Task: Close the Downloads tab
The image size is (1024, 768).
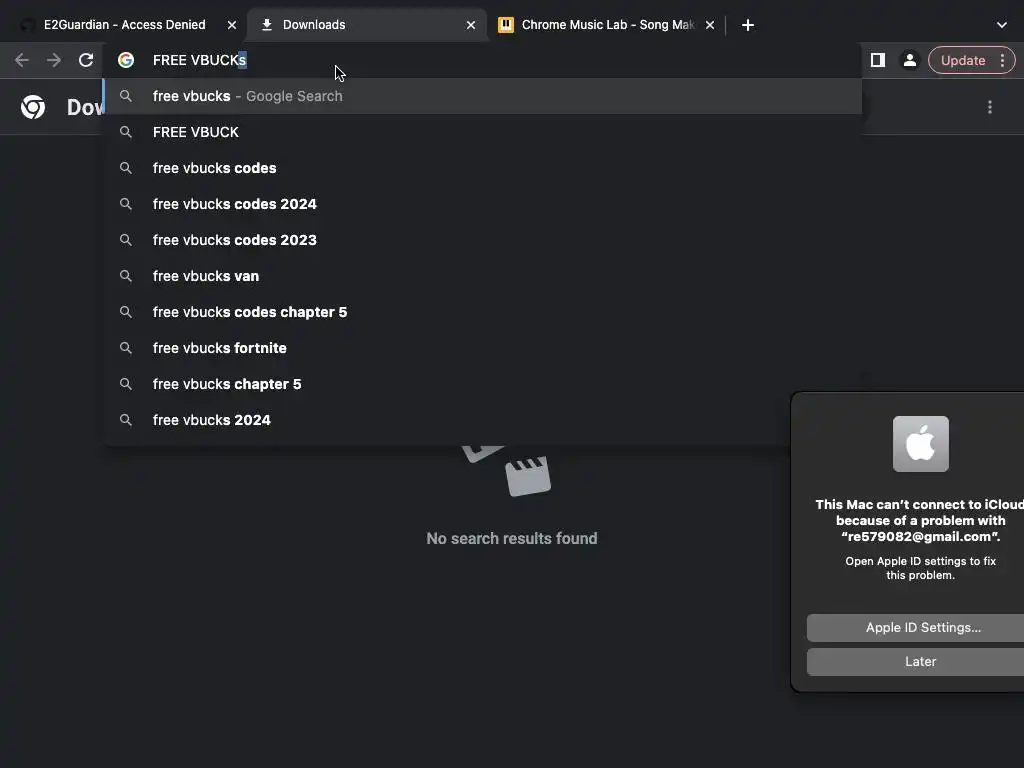Action: pos(471,25)
